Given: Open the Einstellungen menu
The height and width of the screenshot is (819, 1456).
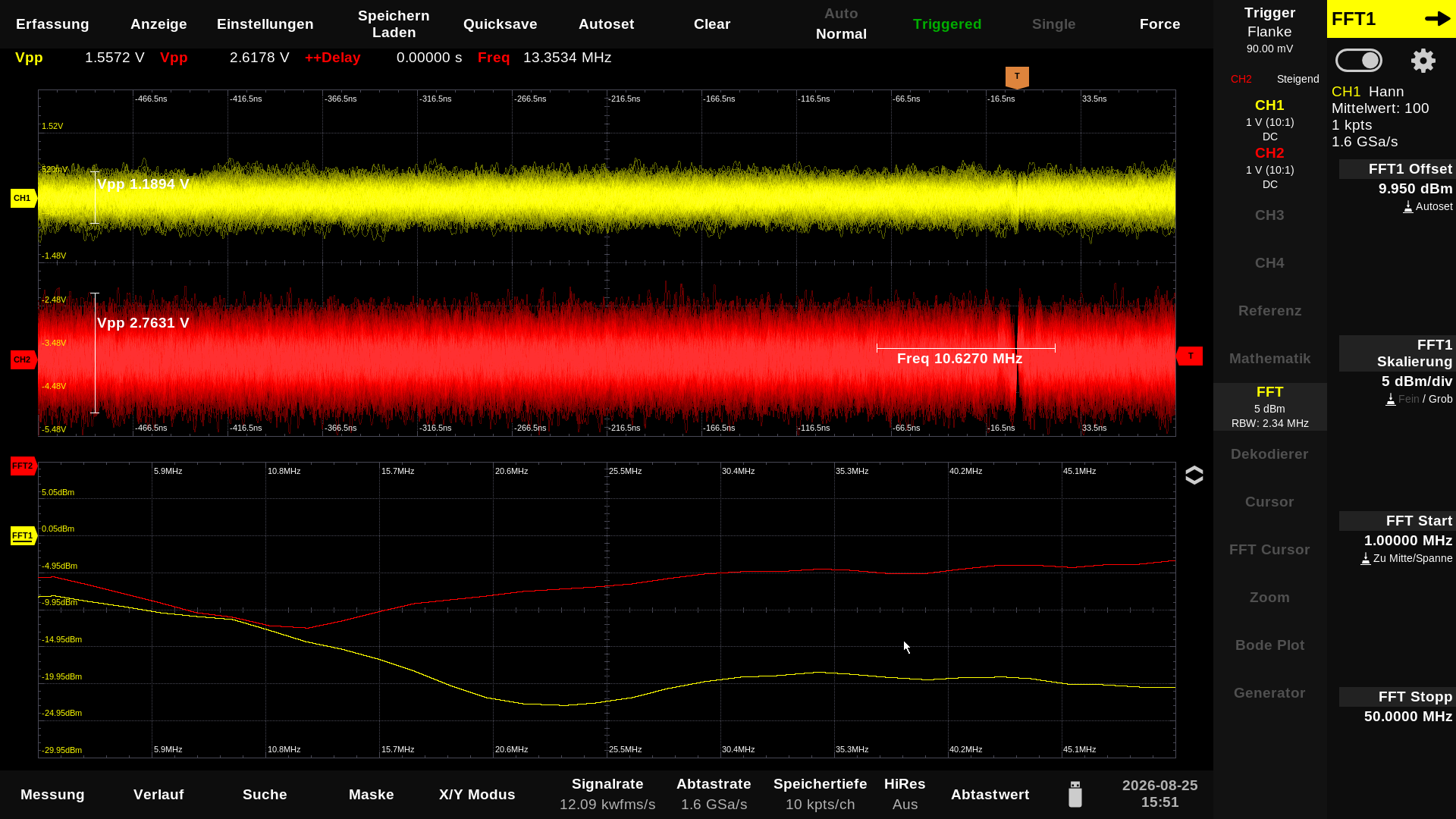Looking at the screenshot, I should pos(265,24).
